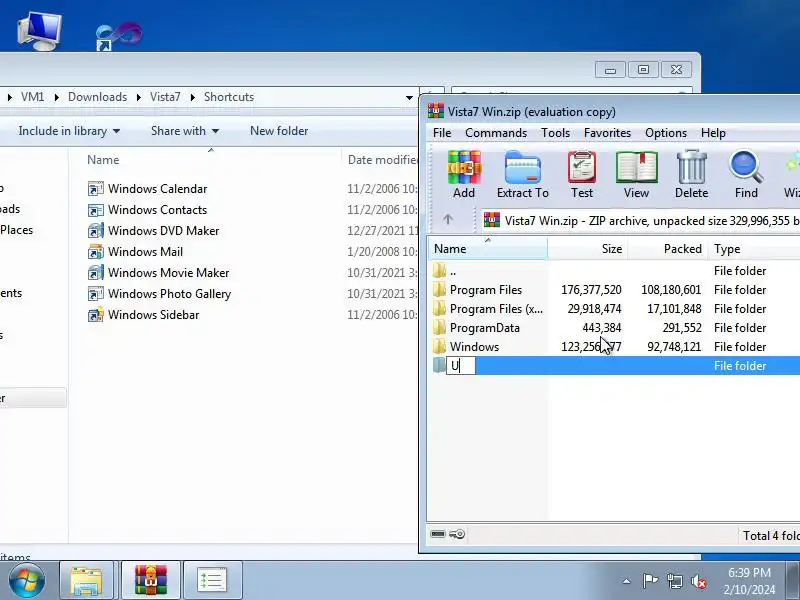Click the checklist app taskbar icon
The width and height of the screenshot is (800, 600).
point(212,581)
